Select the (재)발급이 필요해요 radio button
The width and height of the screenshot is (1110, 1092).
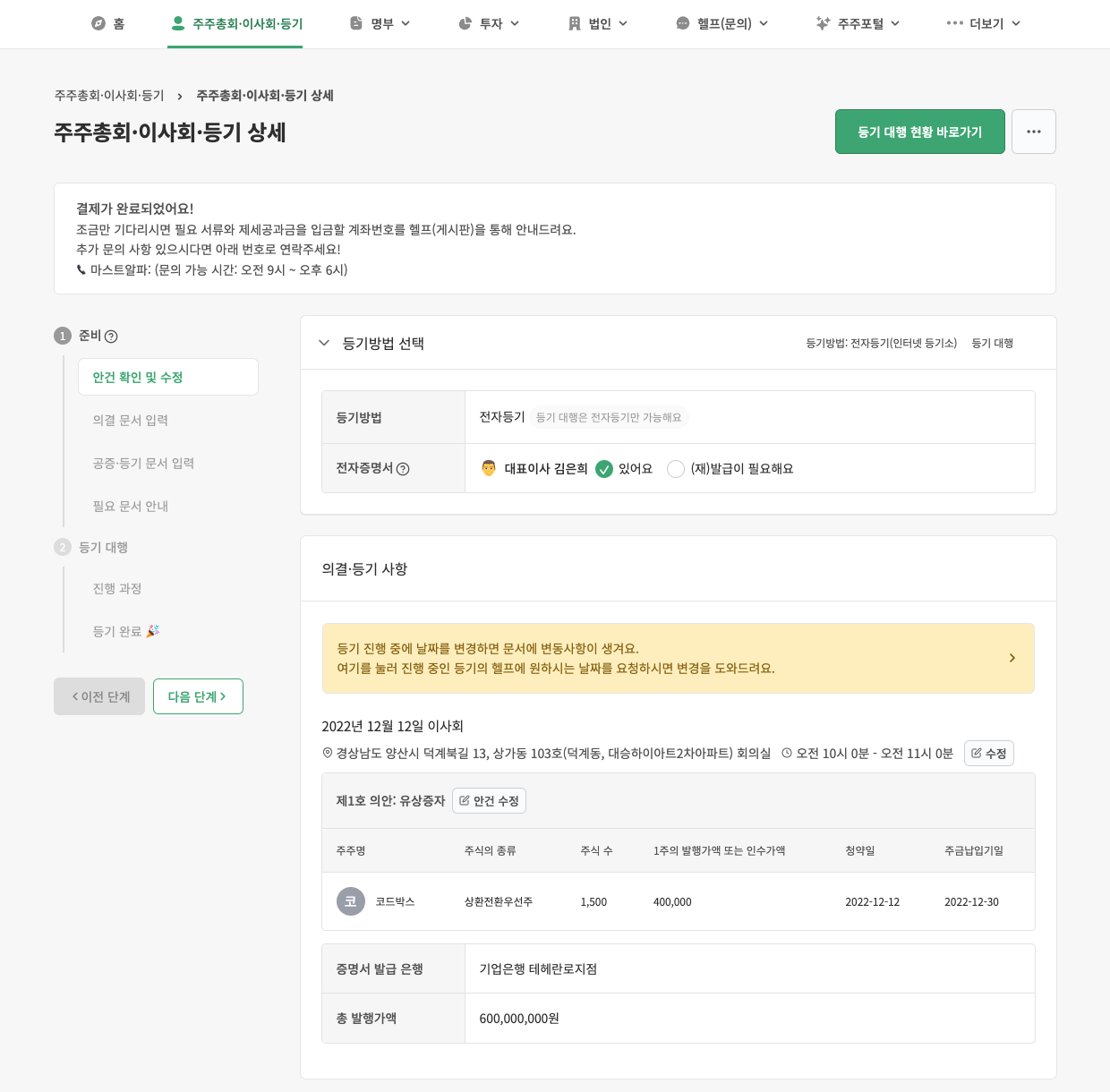point(676,468)
